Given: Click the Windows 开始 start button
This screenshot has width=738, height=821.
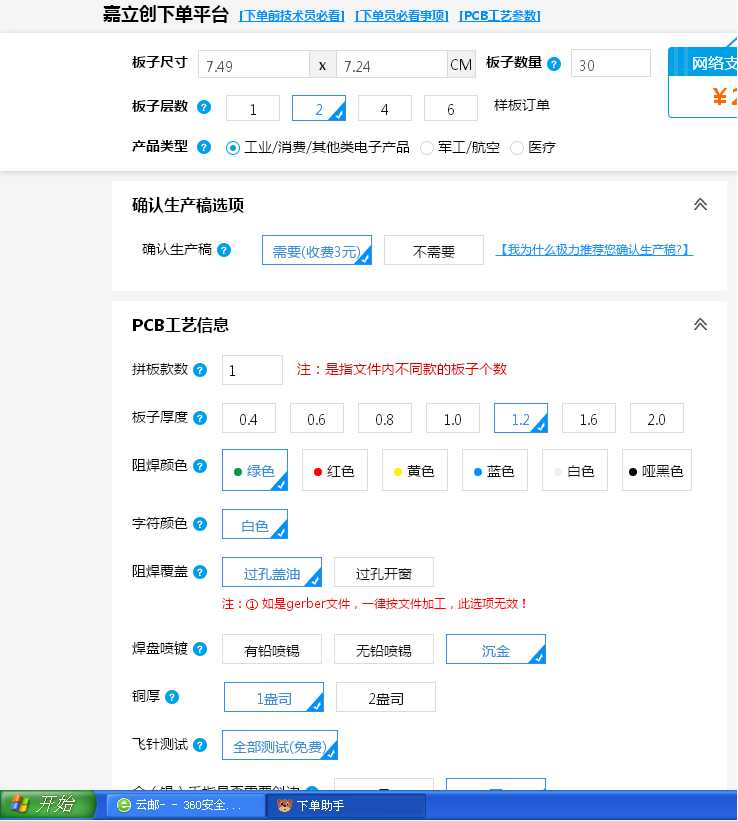Looking at the screenshot, I should (x=48, y=805).
